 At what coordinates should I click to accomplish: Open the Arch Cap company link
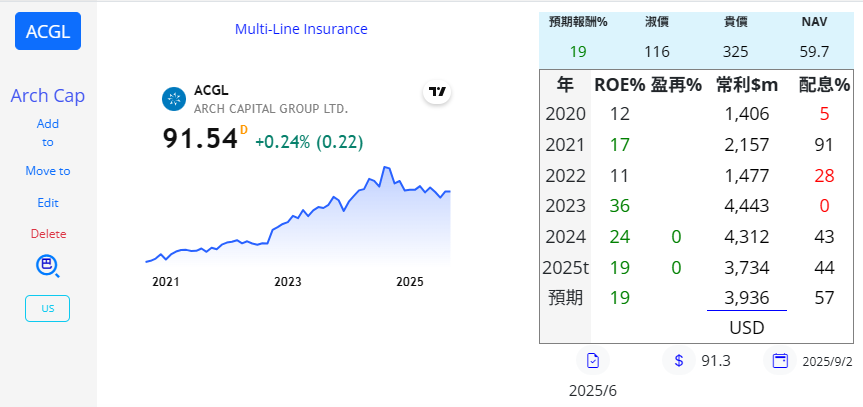[x=48, y=96]
